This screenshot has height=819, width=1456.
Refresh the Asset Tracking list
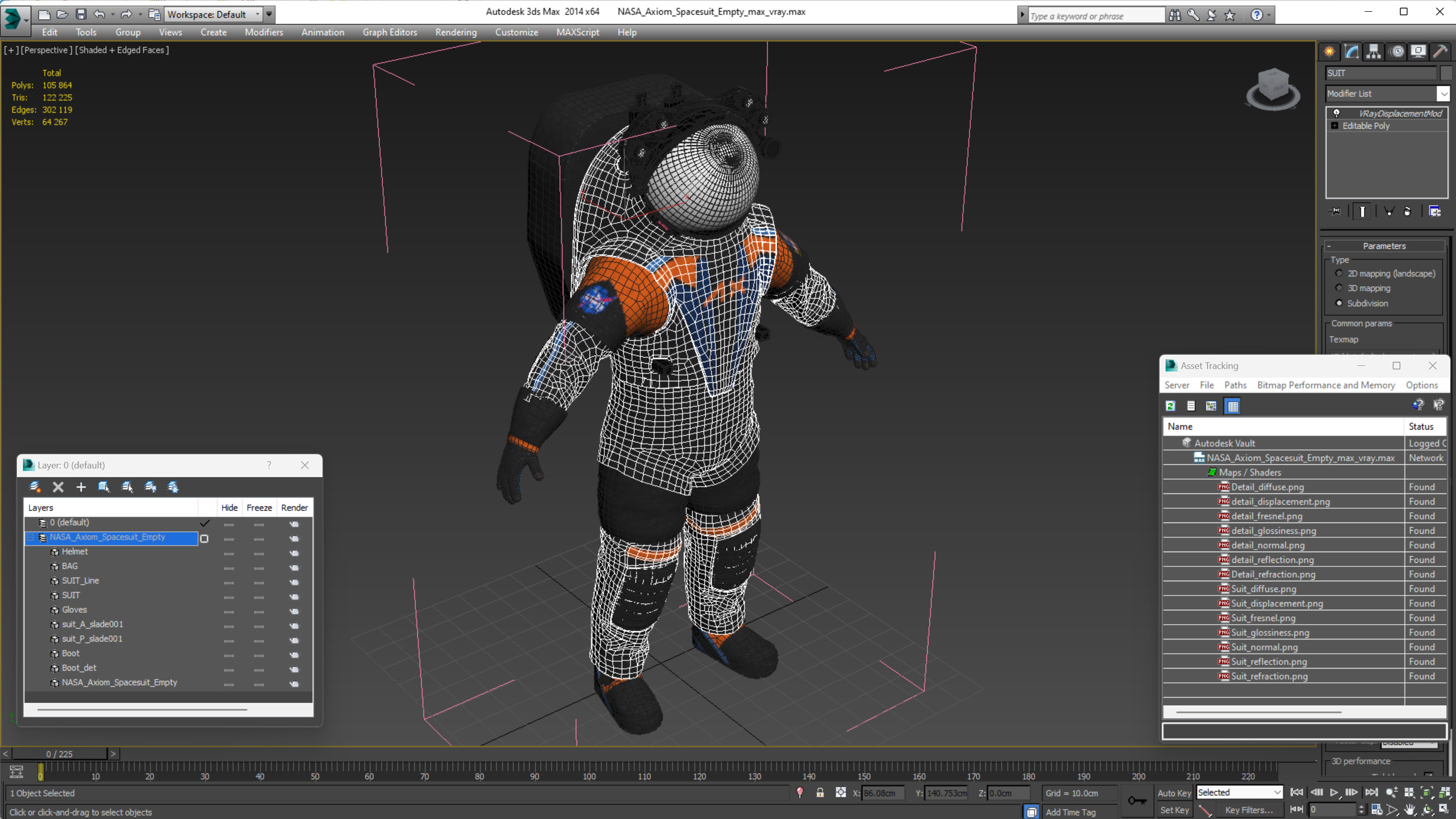click(1171, 406)
